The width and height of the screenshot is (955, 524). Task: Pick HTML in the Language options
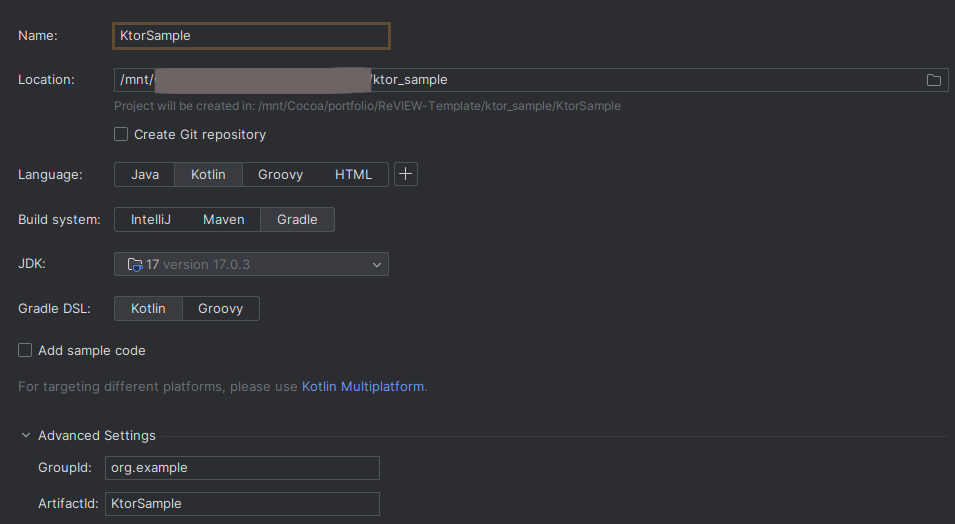click(353, 175)
